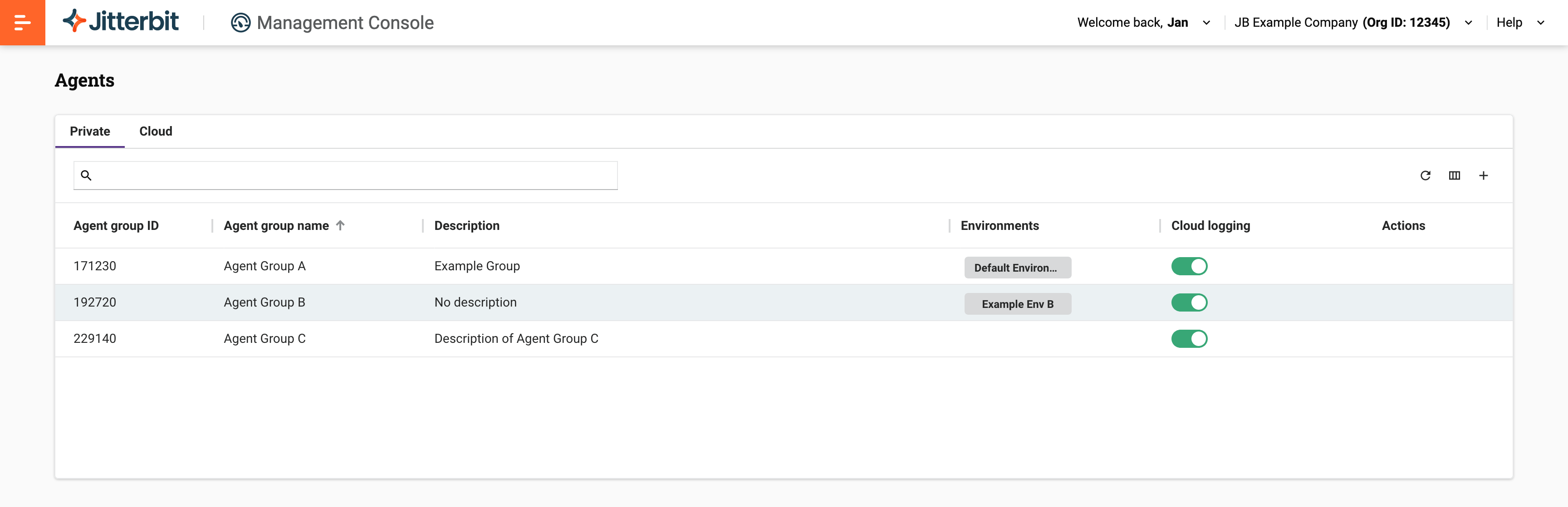This screenshot has width=1568, height=507.
Task: Open the Example Env B environment tag
Action: 1017,304
